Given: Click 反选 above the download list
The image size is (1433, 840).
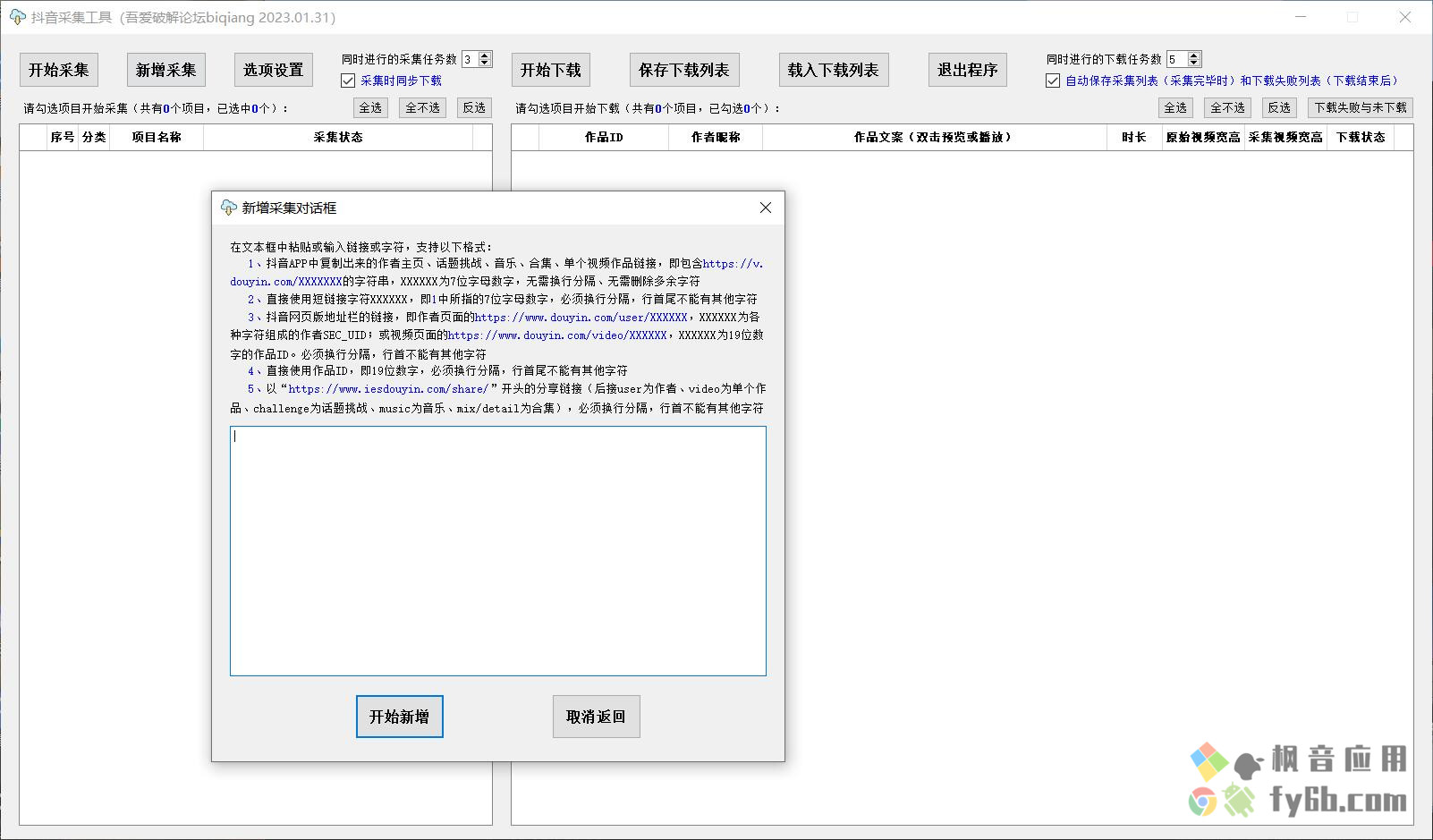Looking at the screenshot, I should tap(1279, 107).
